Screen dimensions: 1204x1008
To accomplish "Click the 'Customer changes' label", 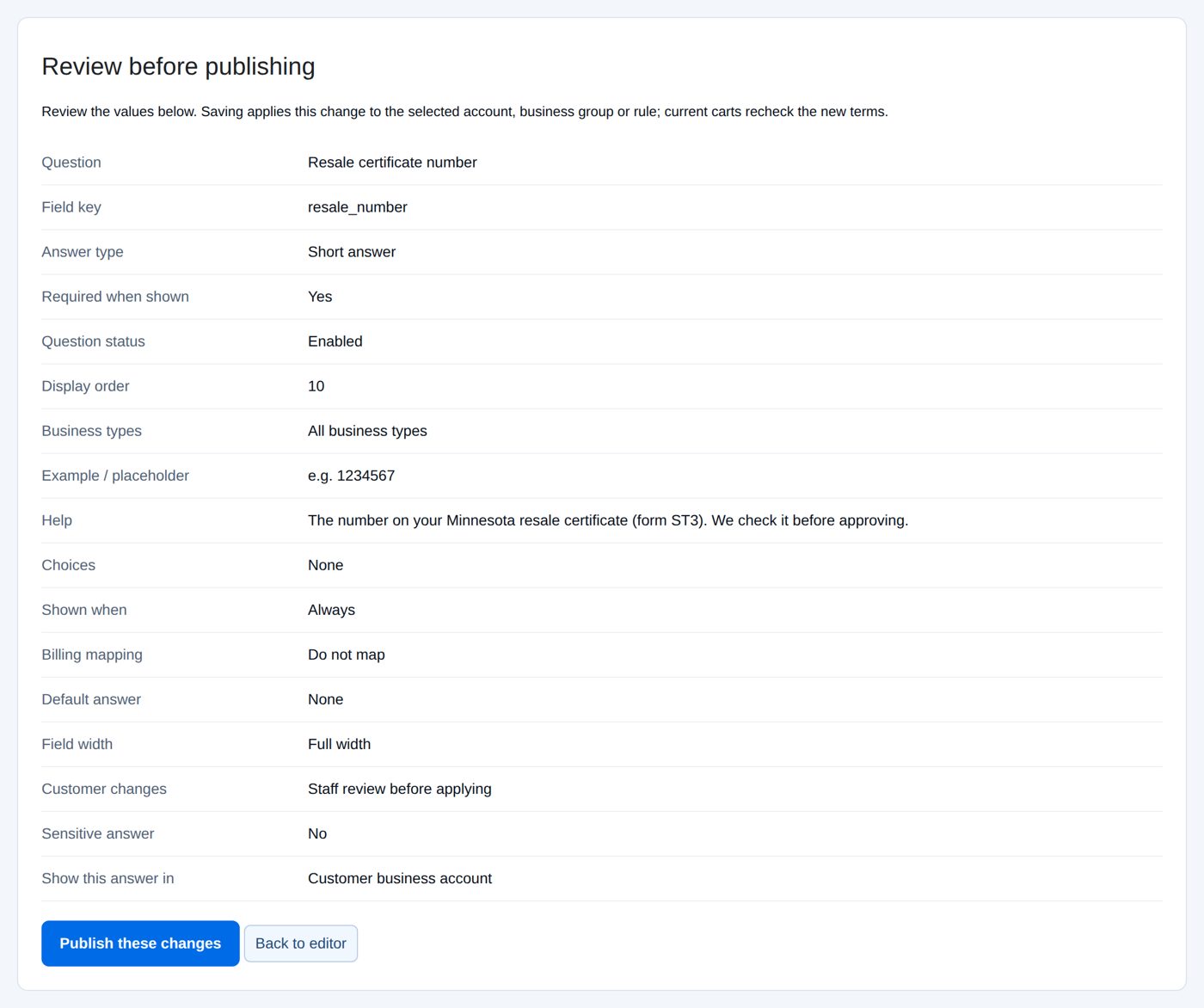I will [x=104, y=789].
